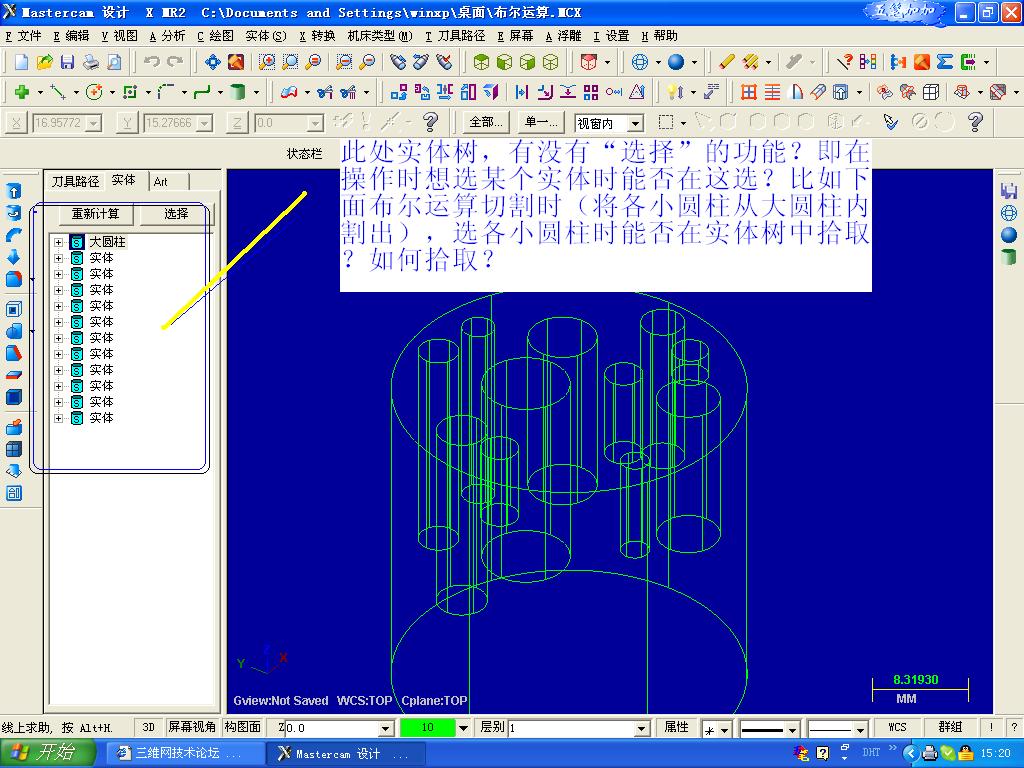Open the 转换 menu
Viewport: 1024px width, 768px height.
(317, 36)
